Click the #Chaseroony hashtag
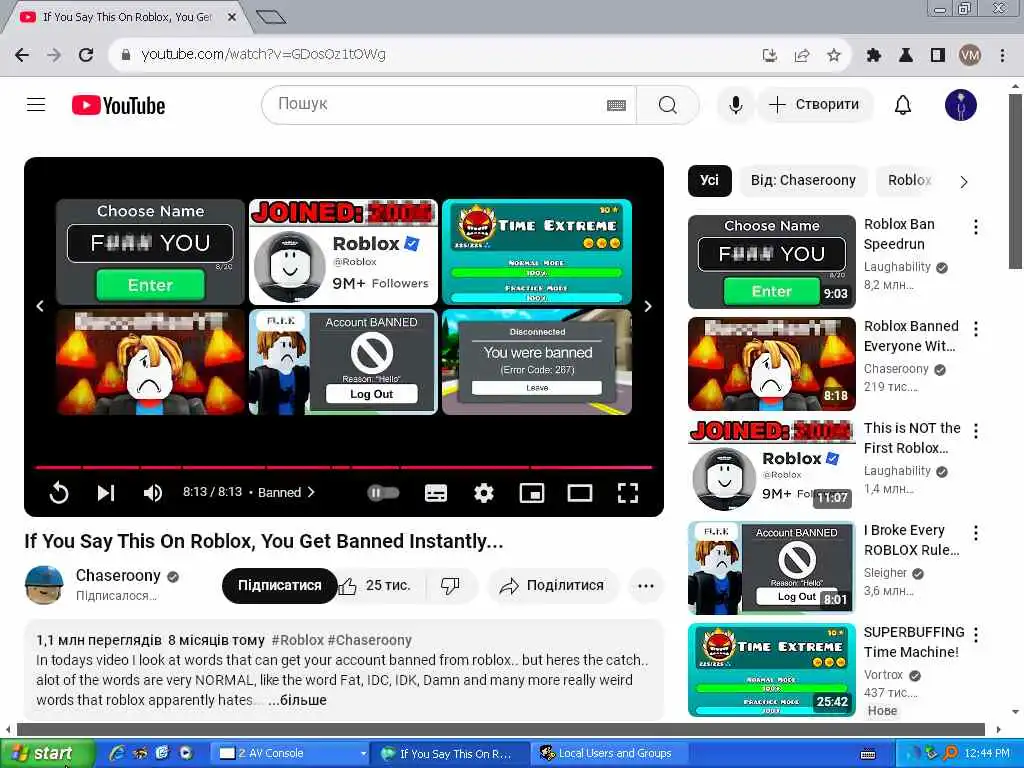The width and height of the screenshot is (1024, 768). click(370, 640)
